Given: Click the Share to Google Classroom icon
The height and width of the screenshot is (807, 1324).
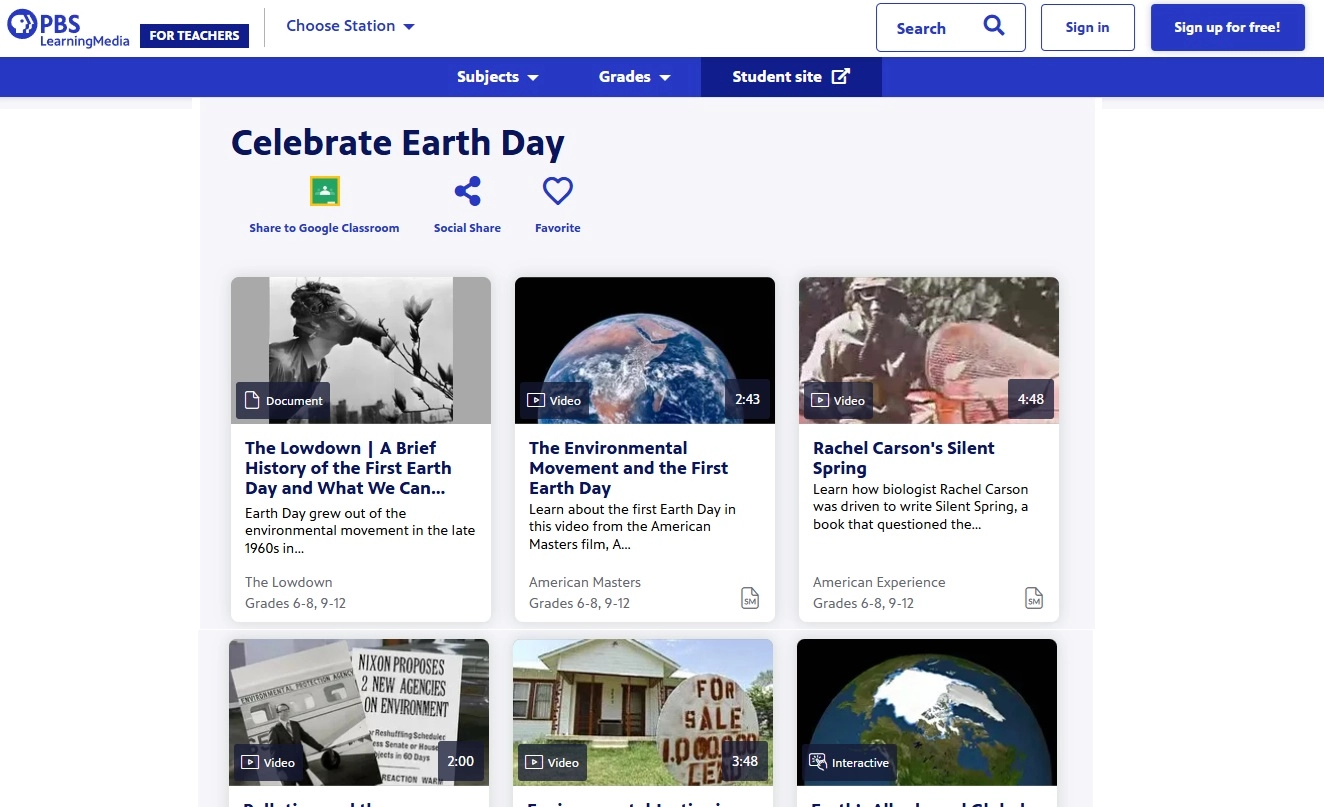Looking at the screenshot, I should [x=324, y=190].
